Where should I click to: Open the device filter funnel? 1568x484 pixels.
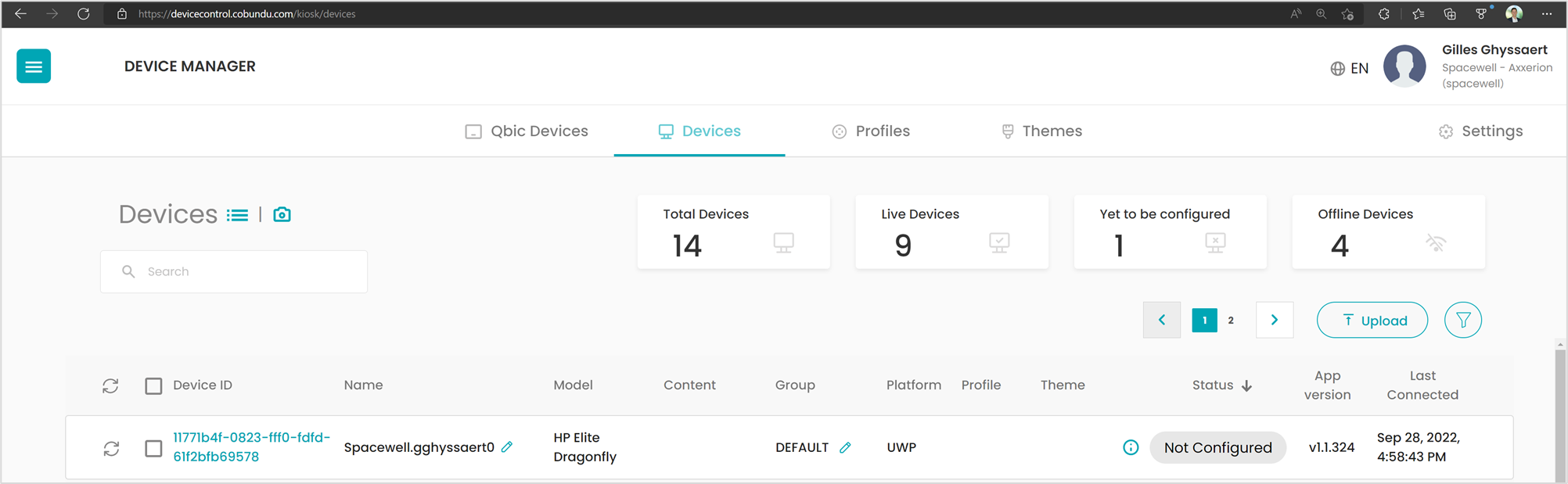1462,320
